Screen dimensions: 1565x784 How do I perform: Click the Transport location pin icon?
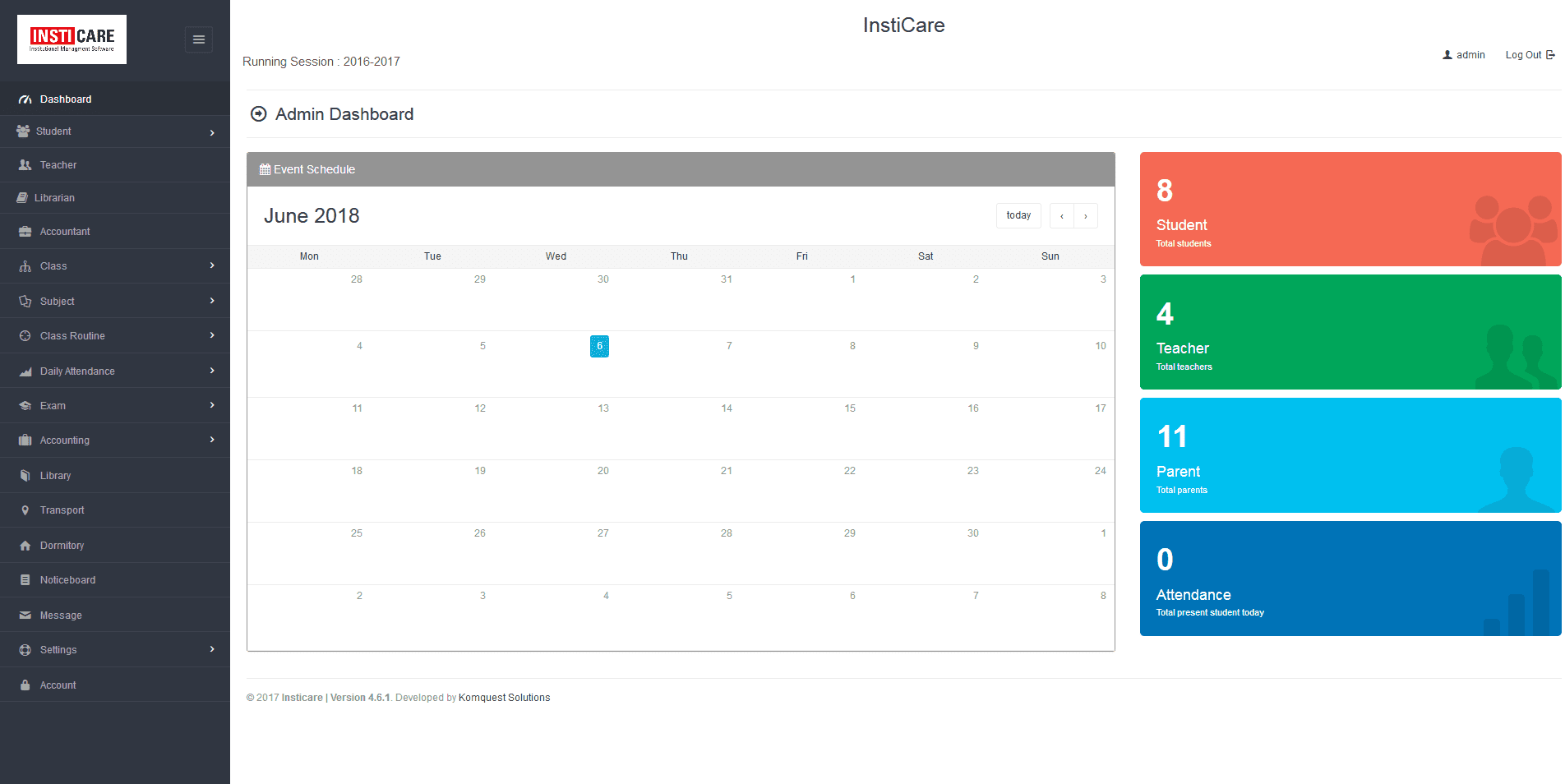pyautogui.click(x=25, y=510)
